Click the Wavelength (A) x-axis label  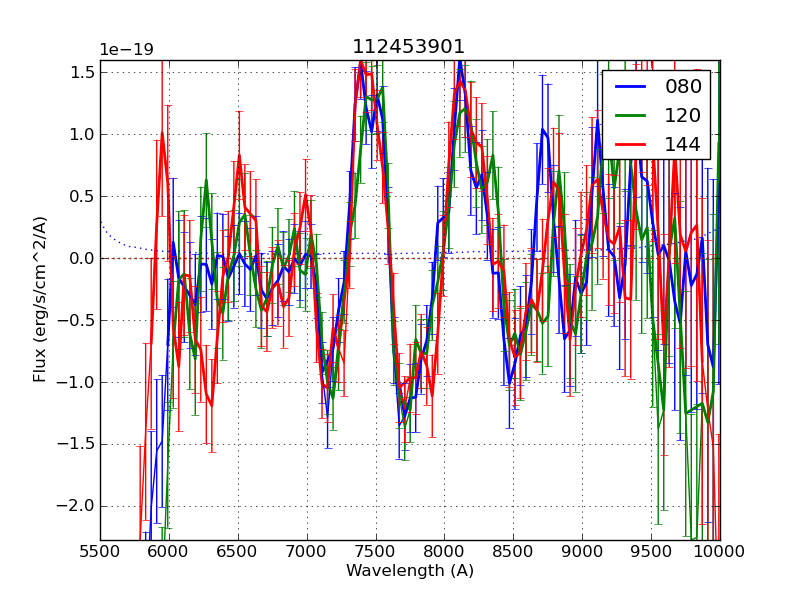410,571
